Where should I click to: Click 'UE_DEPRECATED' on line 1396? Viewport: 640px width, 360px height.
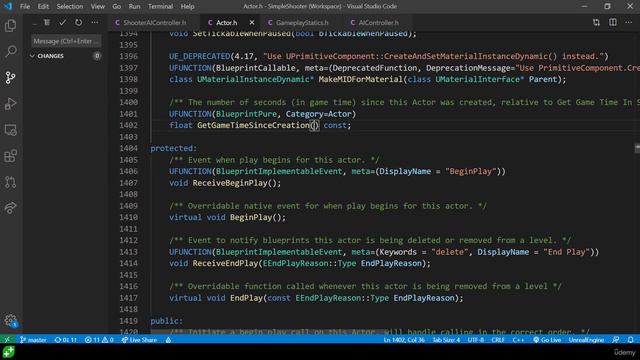pos(200,56)
